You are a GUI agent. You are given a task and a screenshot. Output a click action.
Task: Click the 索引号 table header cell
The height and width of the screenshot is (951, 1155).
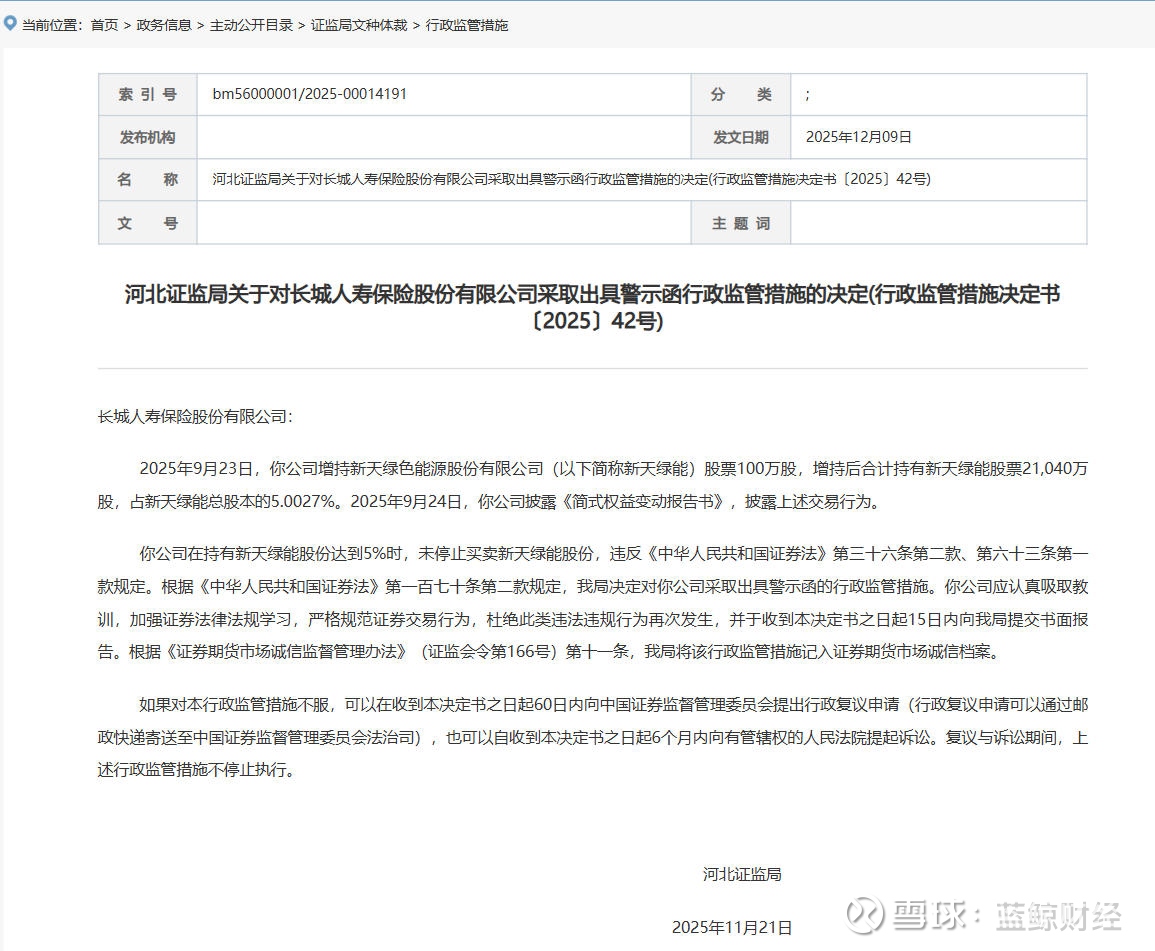(147, 95)
